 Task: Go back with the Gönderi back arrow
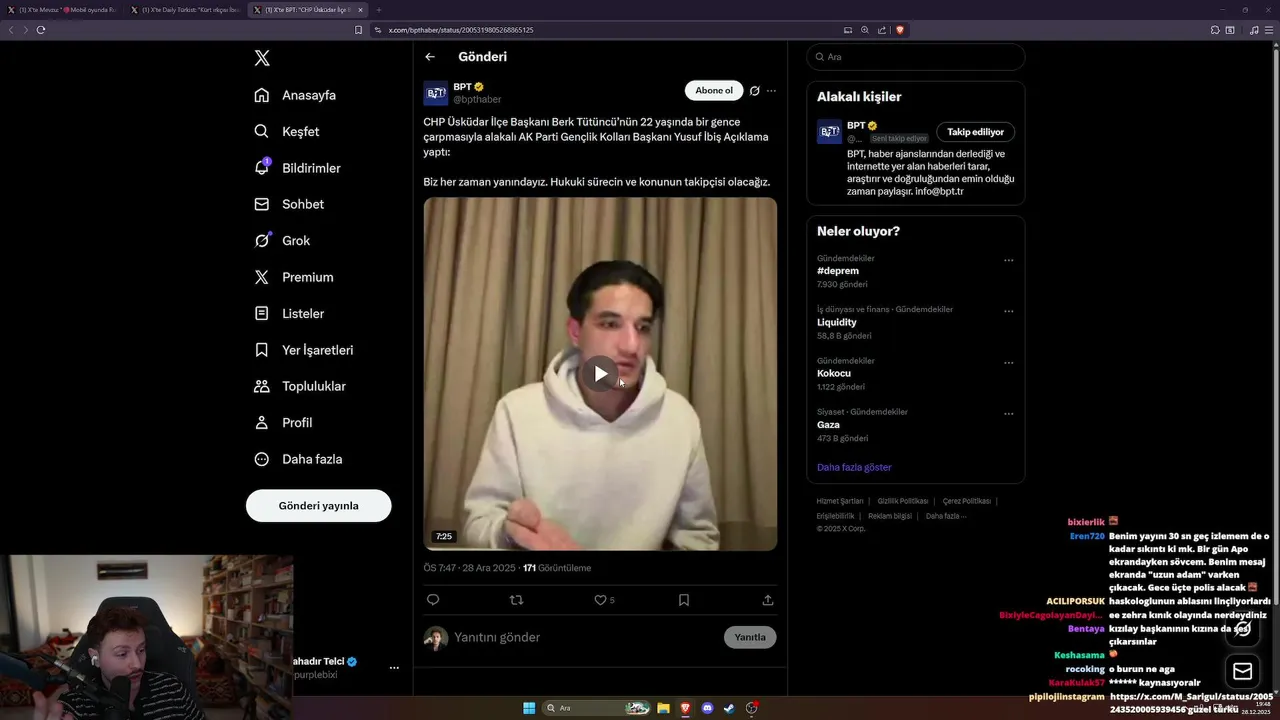[x=430, y=57]
